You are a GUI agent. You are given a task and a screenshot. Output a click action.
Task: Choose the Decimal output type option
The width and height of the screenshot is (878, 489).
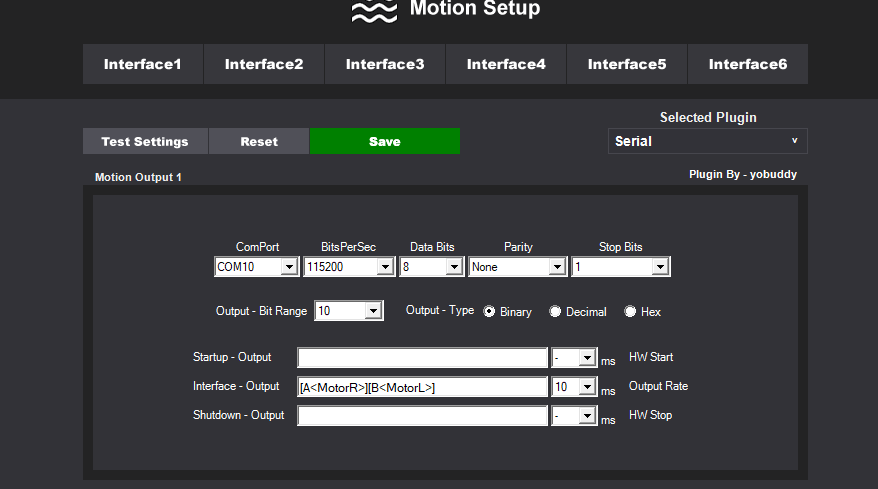(x=555, y=312)
